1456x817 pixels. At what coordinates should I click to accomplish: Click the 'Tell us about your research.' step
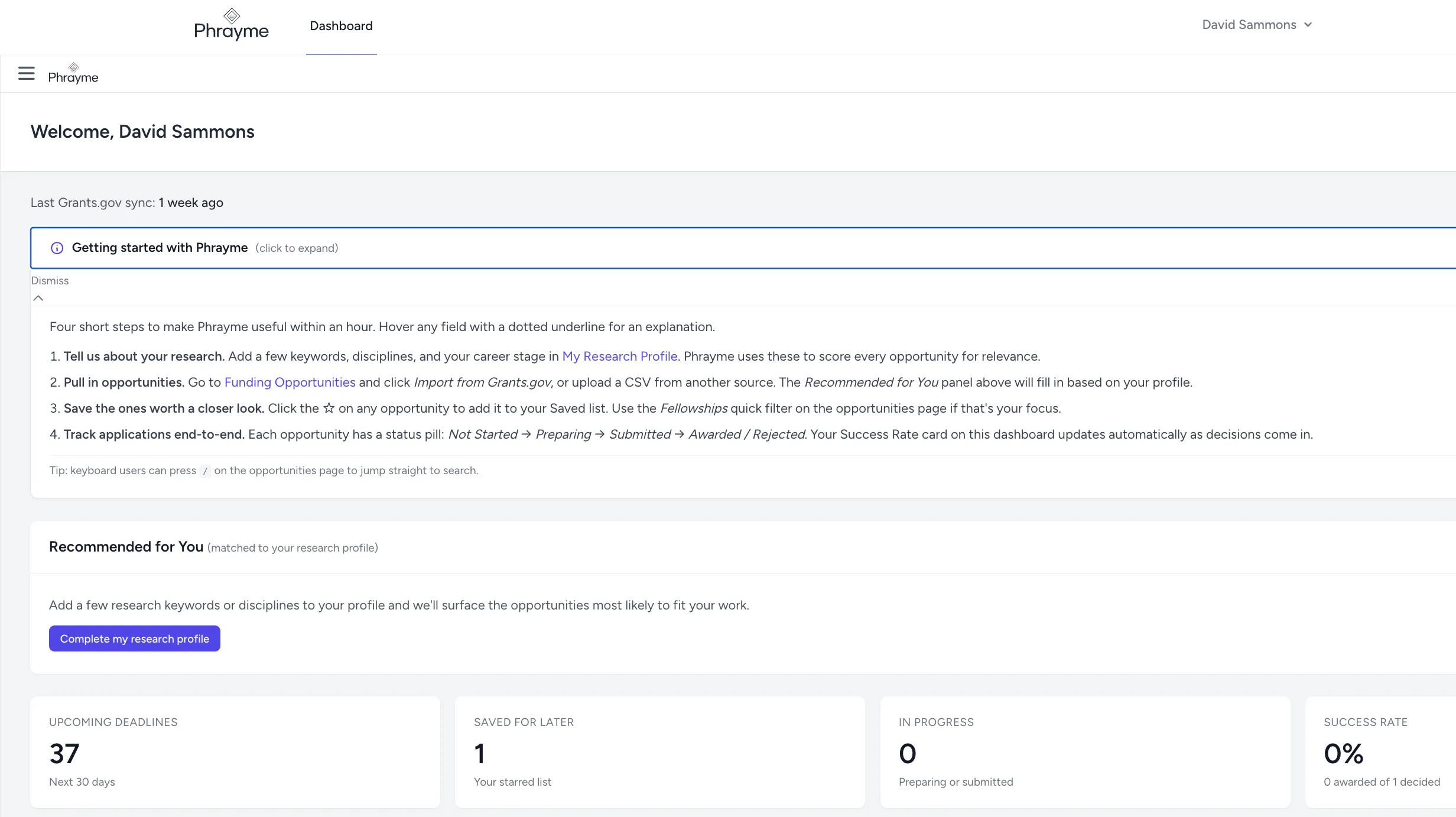click(144, 356)
